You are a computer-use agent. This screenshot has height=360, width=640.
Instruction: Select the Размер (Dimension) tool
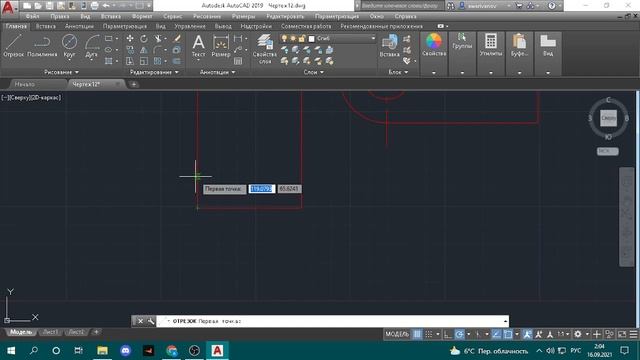point(221,45)
